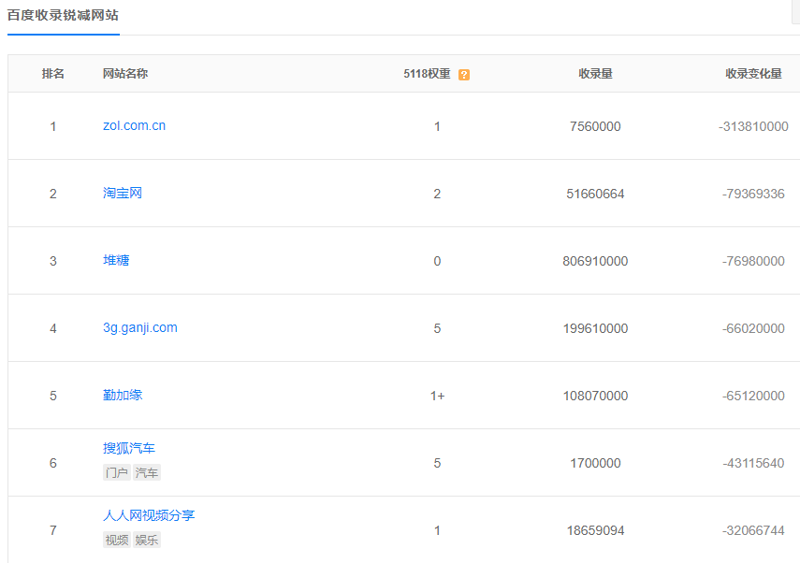This screenshot has width=800, height=563.
Task: Select the -43115640 change value
Action: click(754, 463)
